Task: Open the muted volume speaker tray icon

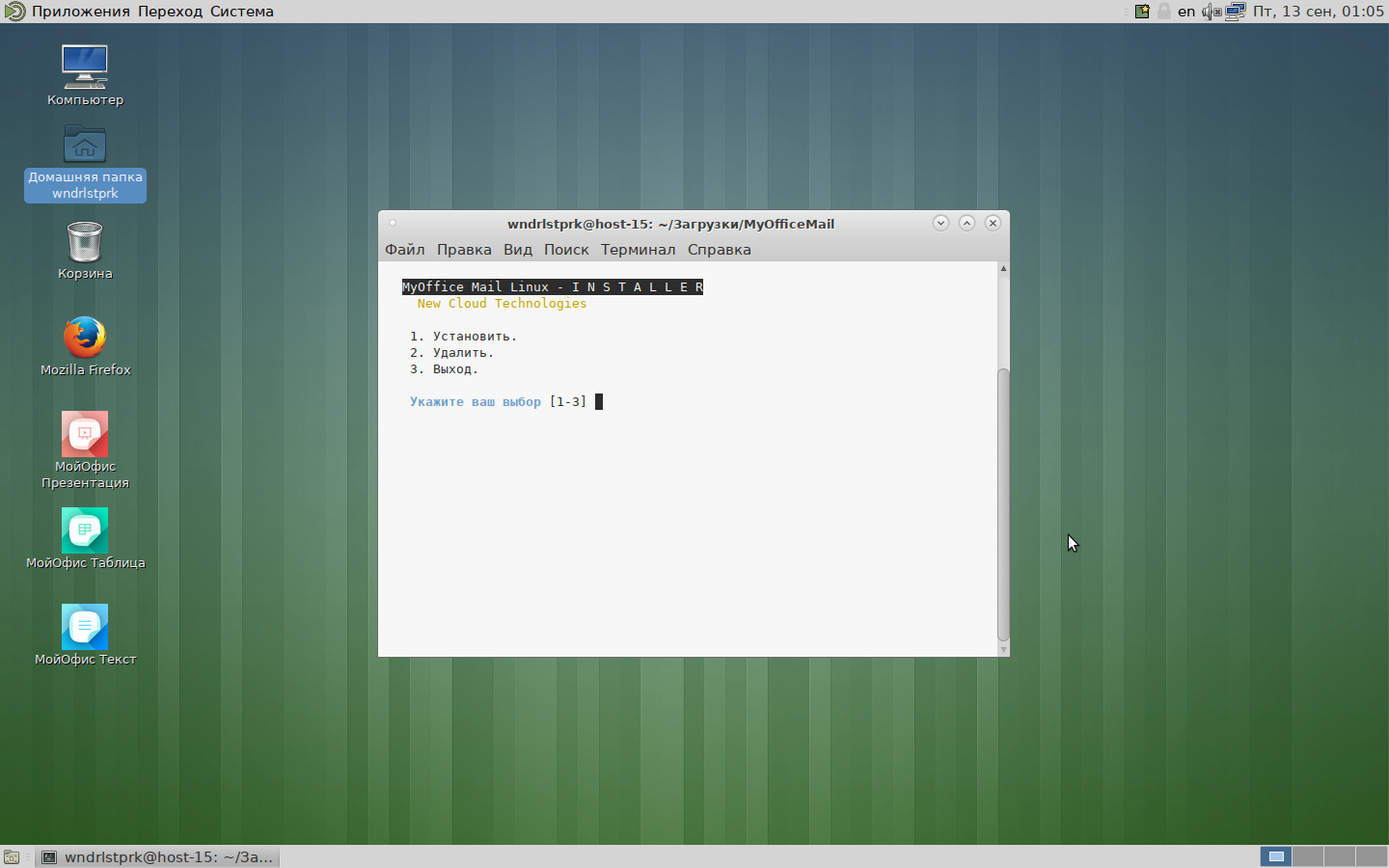Action: pyautogui.click(x=1212, y=12)
